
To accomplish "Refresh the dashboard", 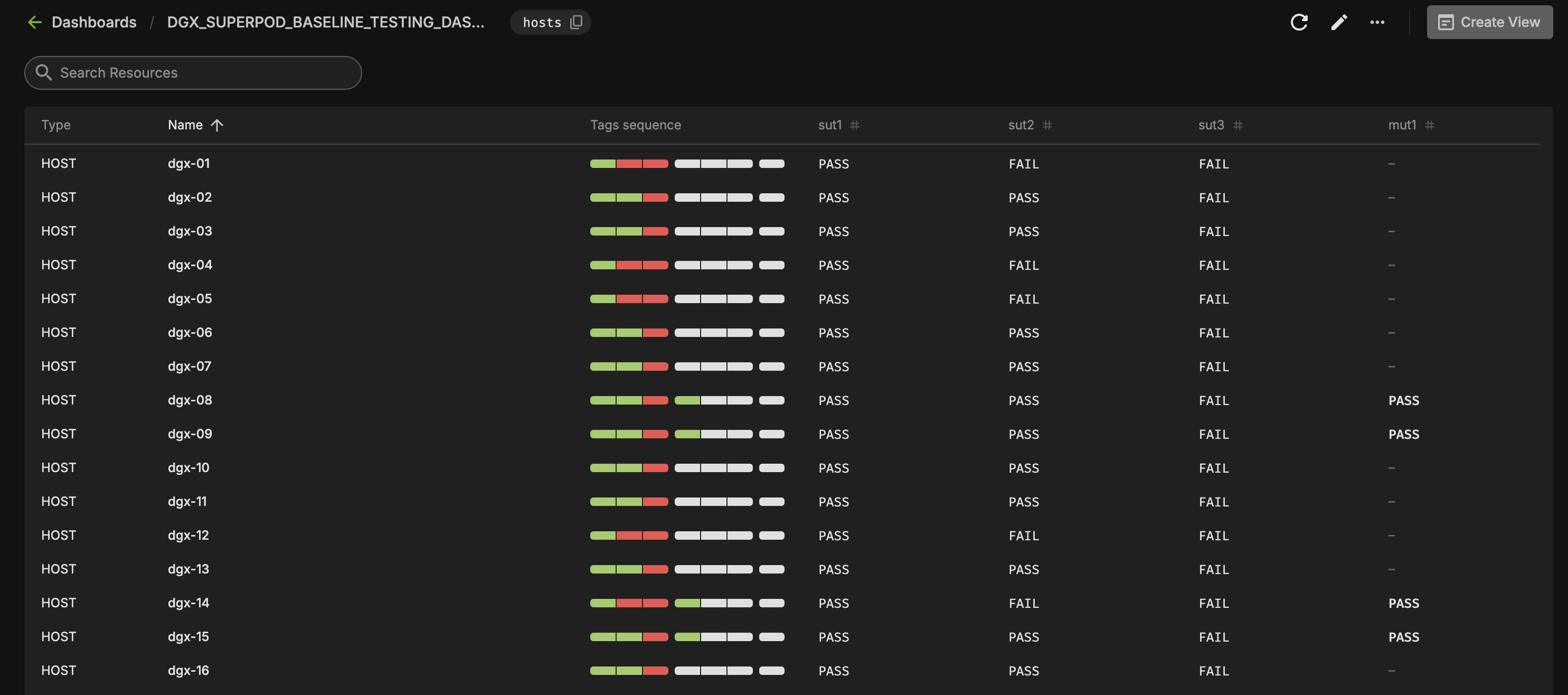I will click(x=1299, y=23).
